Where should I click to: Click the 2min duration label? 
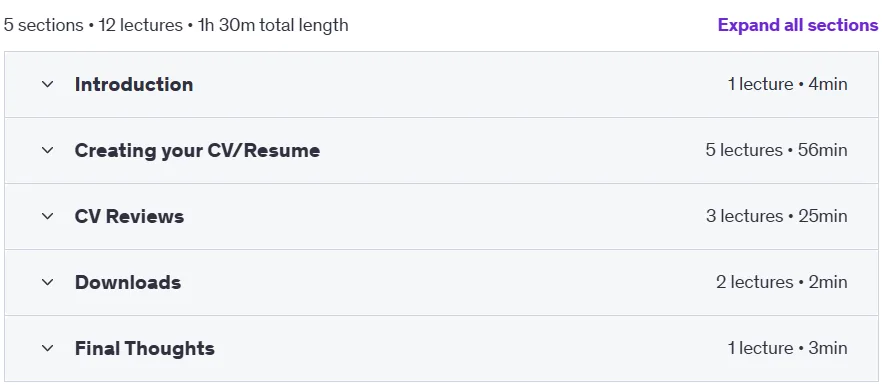(828, 282)
